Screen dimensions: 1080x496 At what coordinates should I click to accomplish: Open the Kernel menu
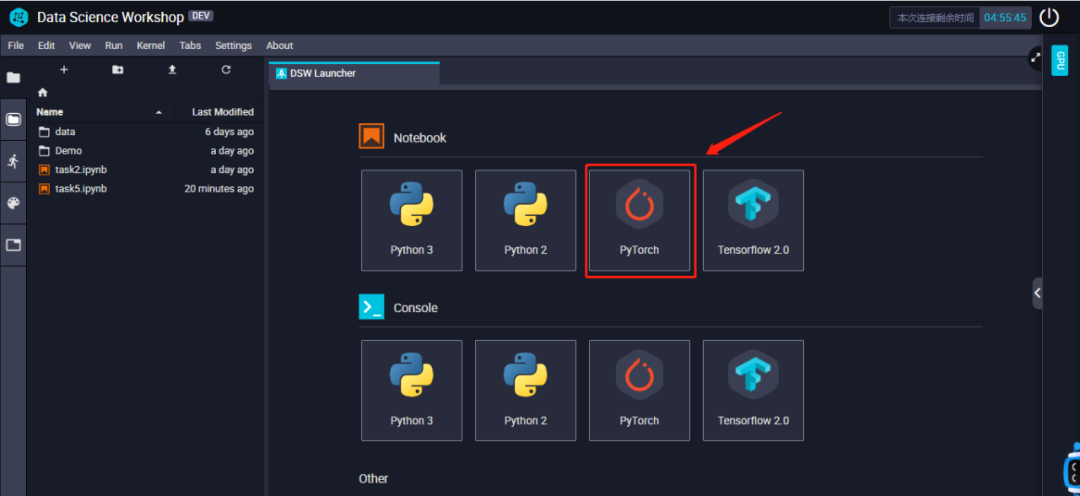(x=151, y=45)
